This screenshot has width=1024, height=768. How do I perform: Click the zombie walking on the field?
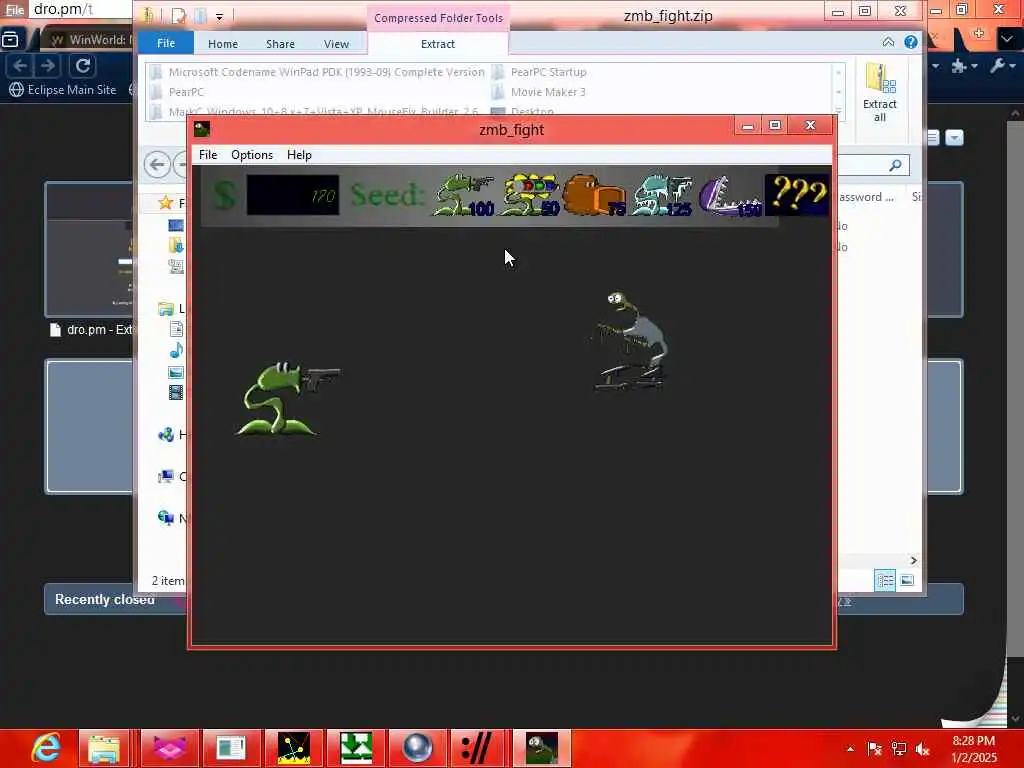pos(630,341)
